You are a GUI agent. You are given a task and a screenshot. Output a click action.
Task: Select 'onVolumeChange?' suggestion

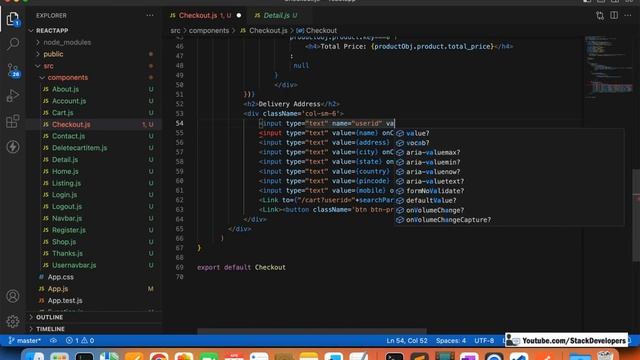509,210
